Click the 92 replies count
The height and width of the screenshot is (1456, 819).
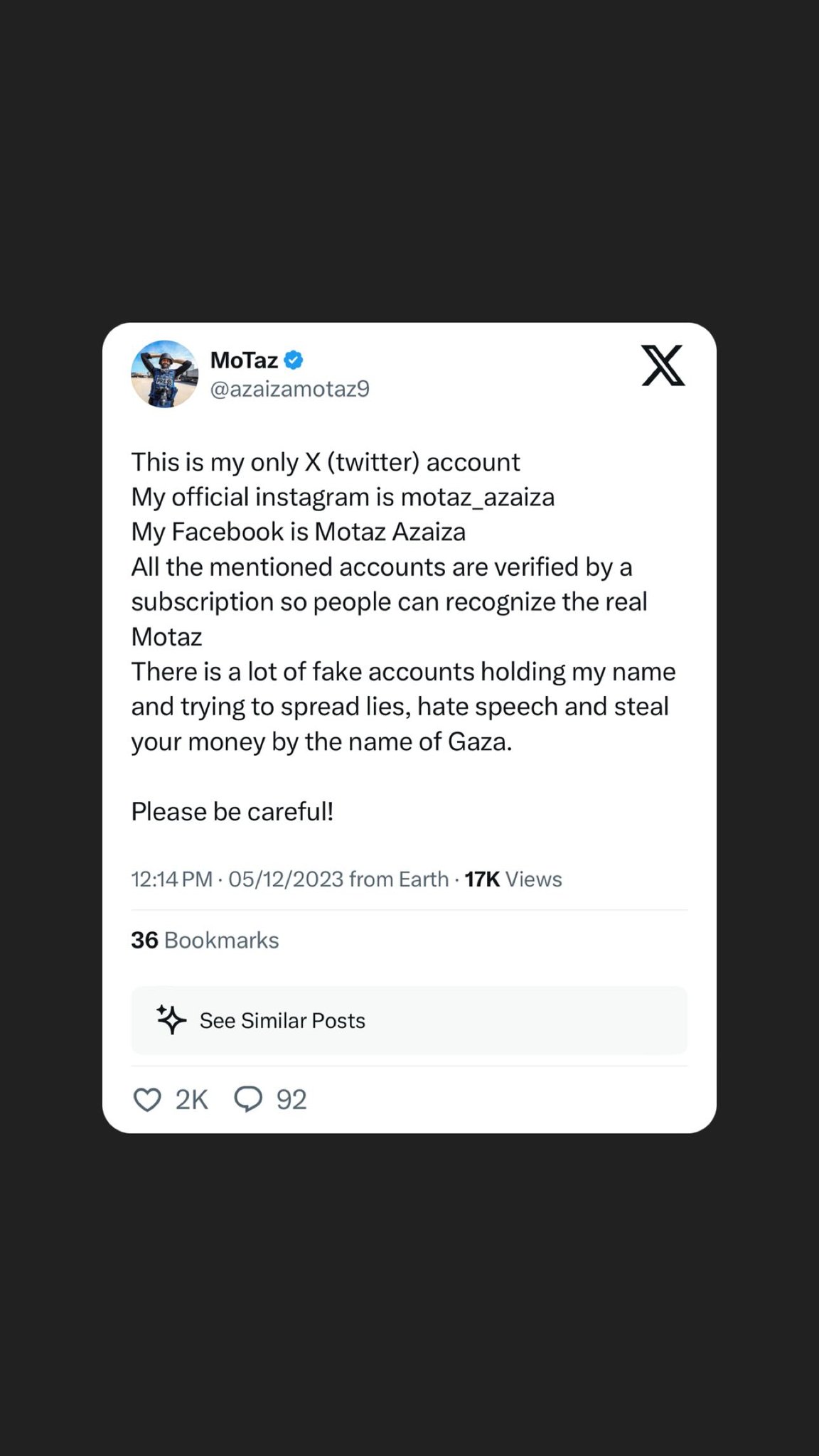click(291, 1100)
